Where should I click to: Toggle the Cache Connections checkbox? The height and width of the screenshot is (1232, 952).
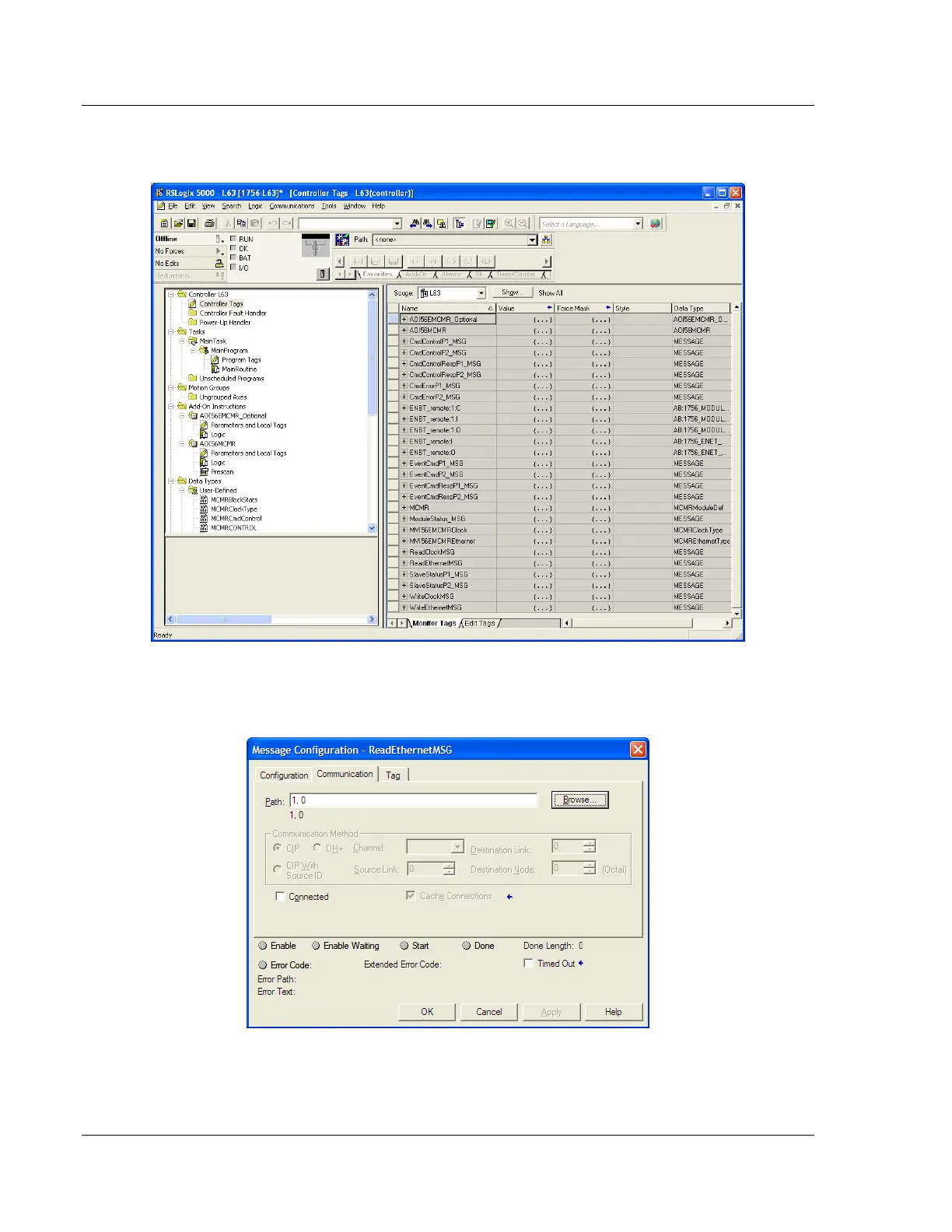tap(411, 896)
